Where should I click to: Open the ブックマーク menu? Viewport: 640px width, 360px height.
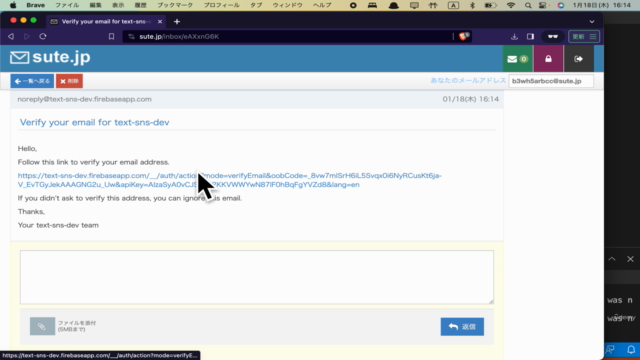175,5
